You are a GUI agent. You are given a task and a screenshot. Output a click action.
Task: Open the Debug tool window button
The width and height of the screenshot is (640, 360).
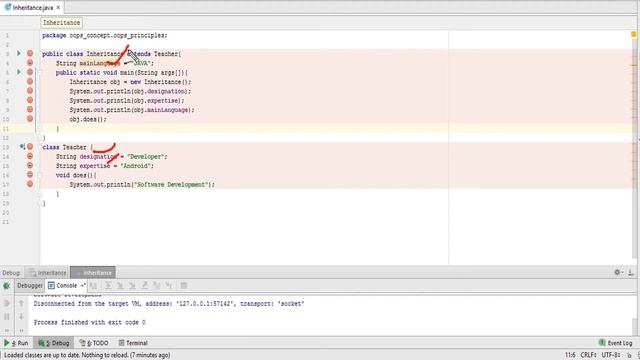click(54, 343)
